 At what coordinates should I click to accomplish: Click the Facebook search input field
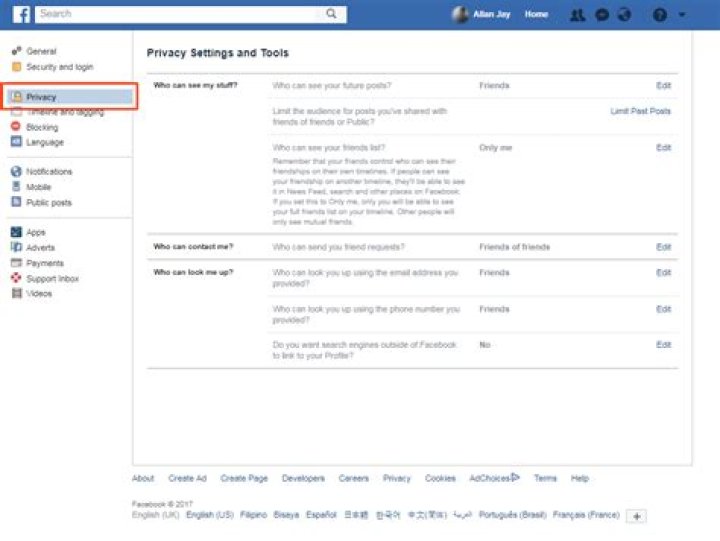coord(178,14)
